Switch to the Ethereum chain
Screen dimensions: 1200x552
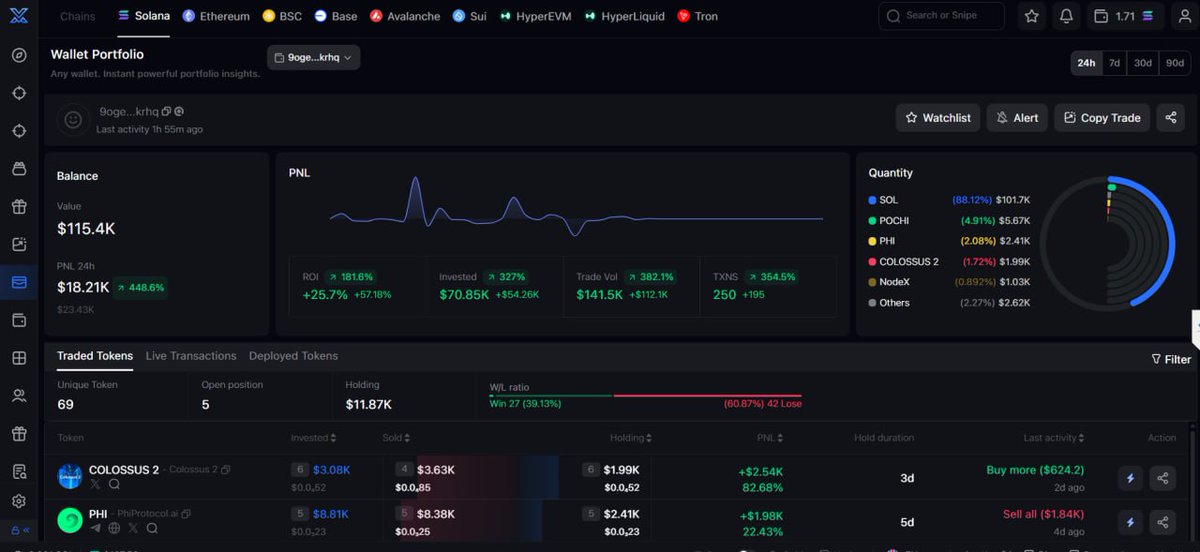click(x=216, y=16)
